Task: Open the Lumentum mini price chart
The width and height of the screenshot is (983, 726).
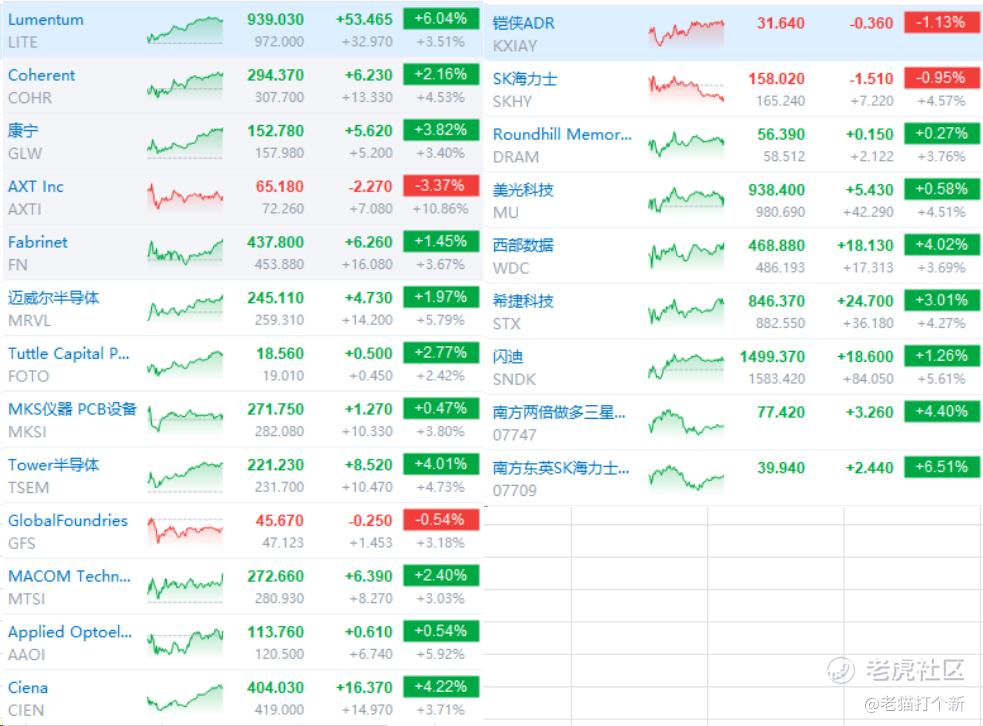Action: pyautogui.click(x=185, y=30)
